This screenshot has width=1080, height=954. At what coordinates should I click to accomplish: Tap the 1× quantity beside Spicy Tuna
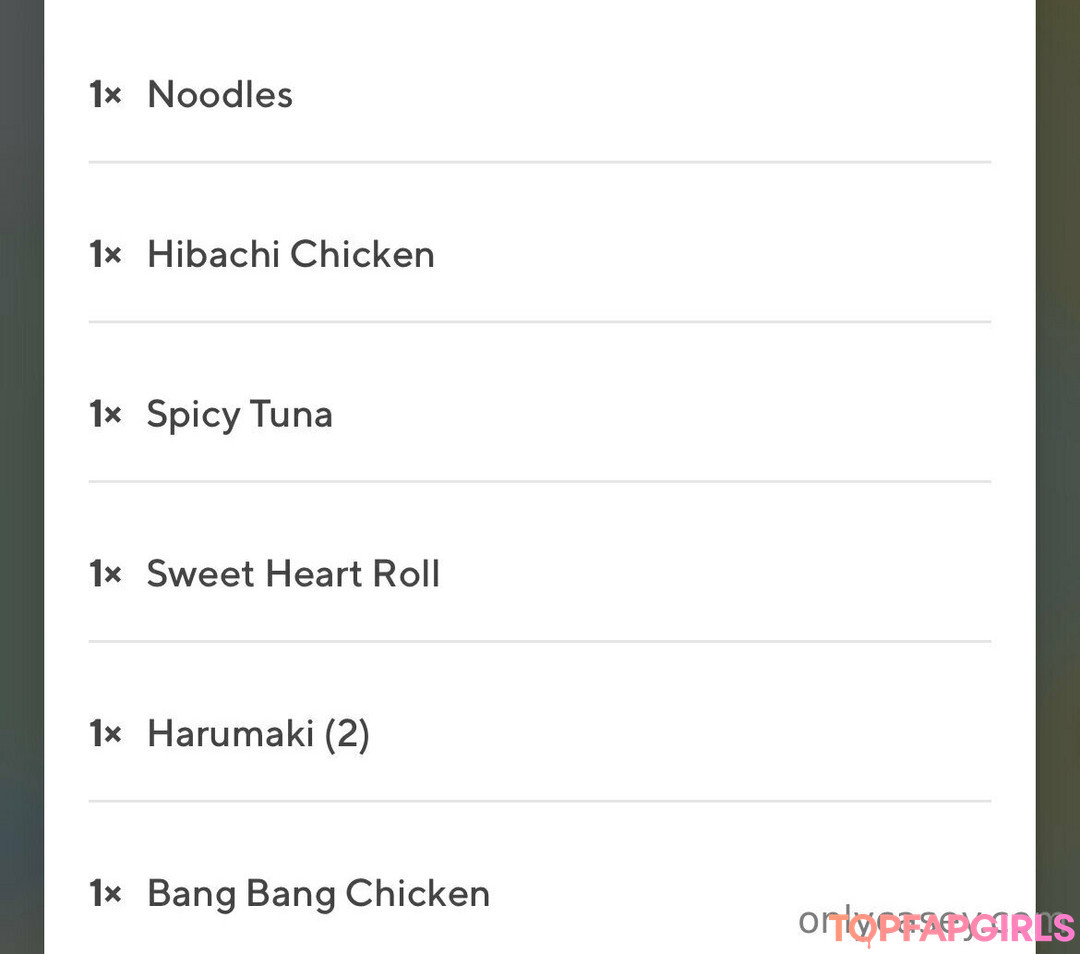pyautogui.click(x=105, y=415)
